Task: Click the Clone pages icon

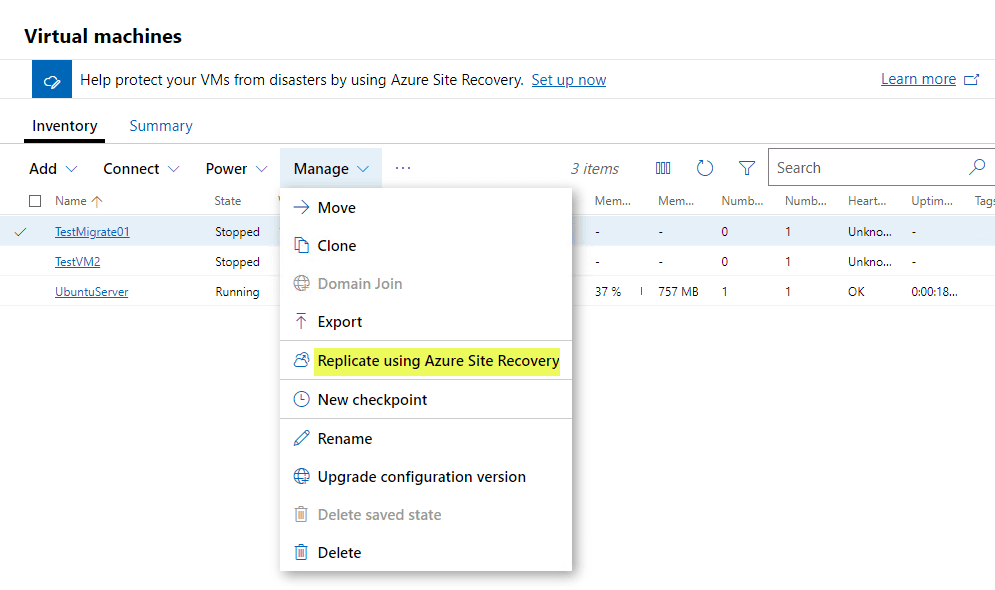Action: (301, 246)
